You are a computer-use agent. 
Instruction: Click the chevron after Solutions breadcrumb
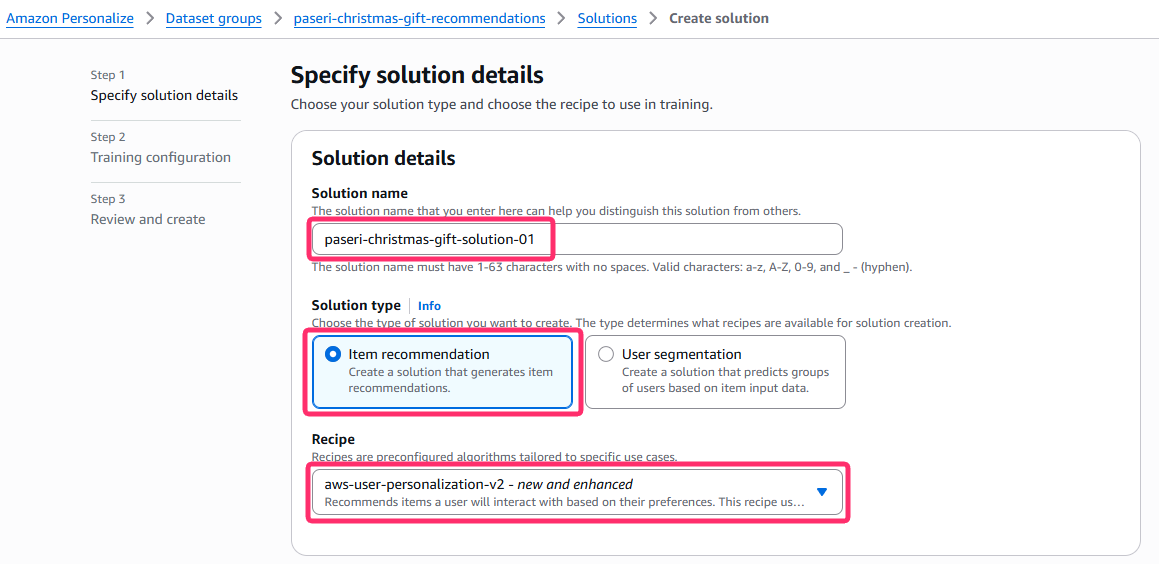coord(652,19)
